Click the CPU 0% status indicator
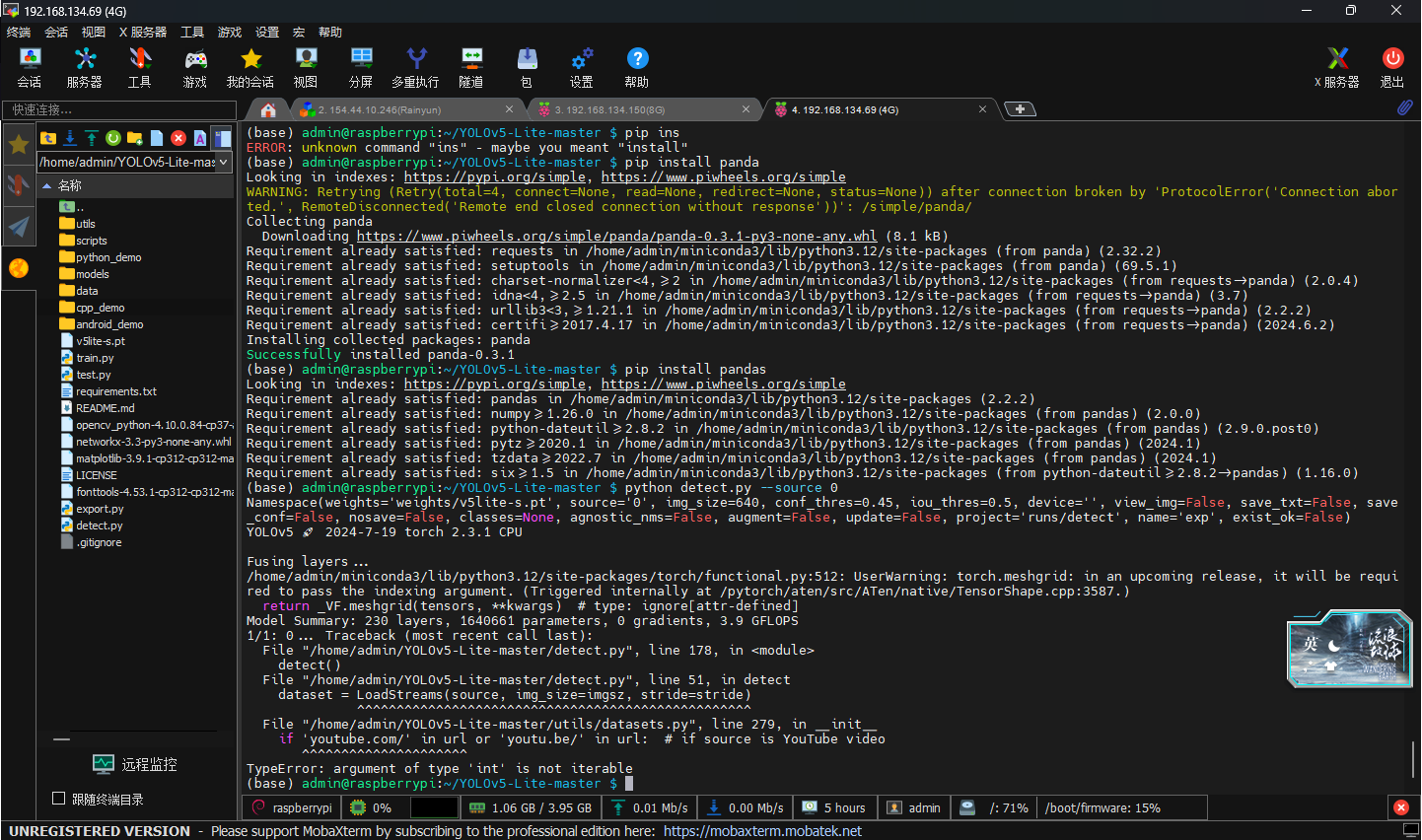This screenshot has width=1422, height=840. (373, 807)
